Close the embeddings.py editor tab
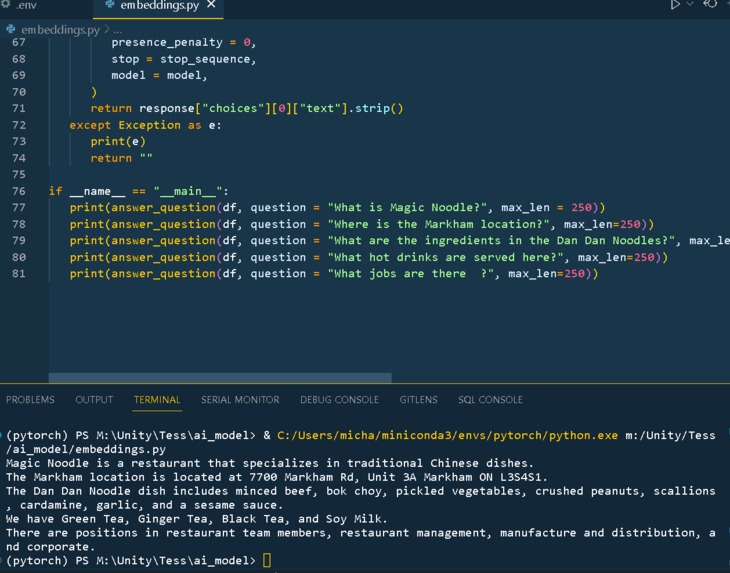The image size is (730, 573). tap(211, 5)
